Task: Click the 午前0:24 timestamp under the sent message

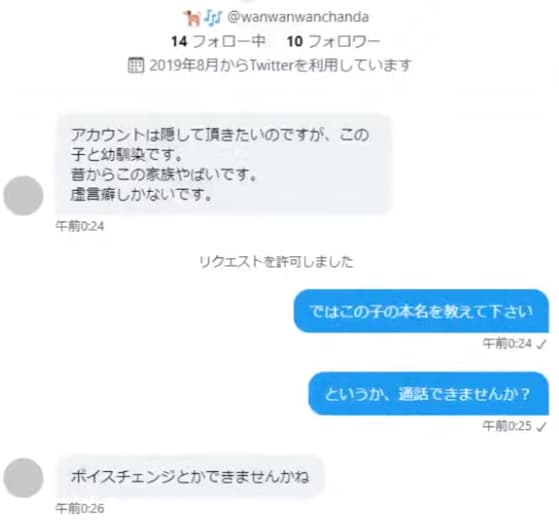Action: (x=507, y=344)
